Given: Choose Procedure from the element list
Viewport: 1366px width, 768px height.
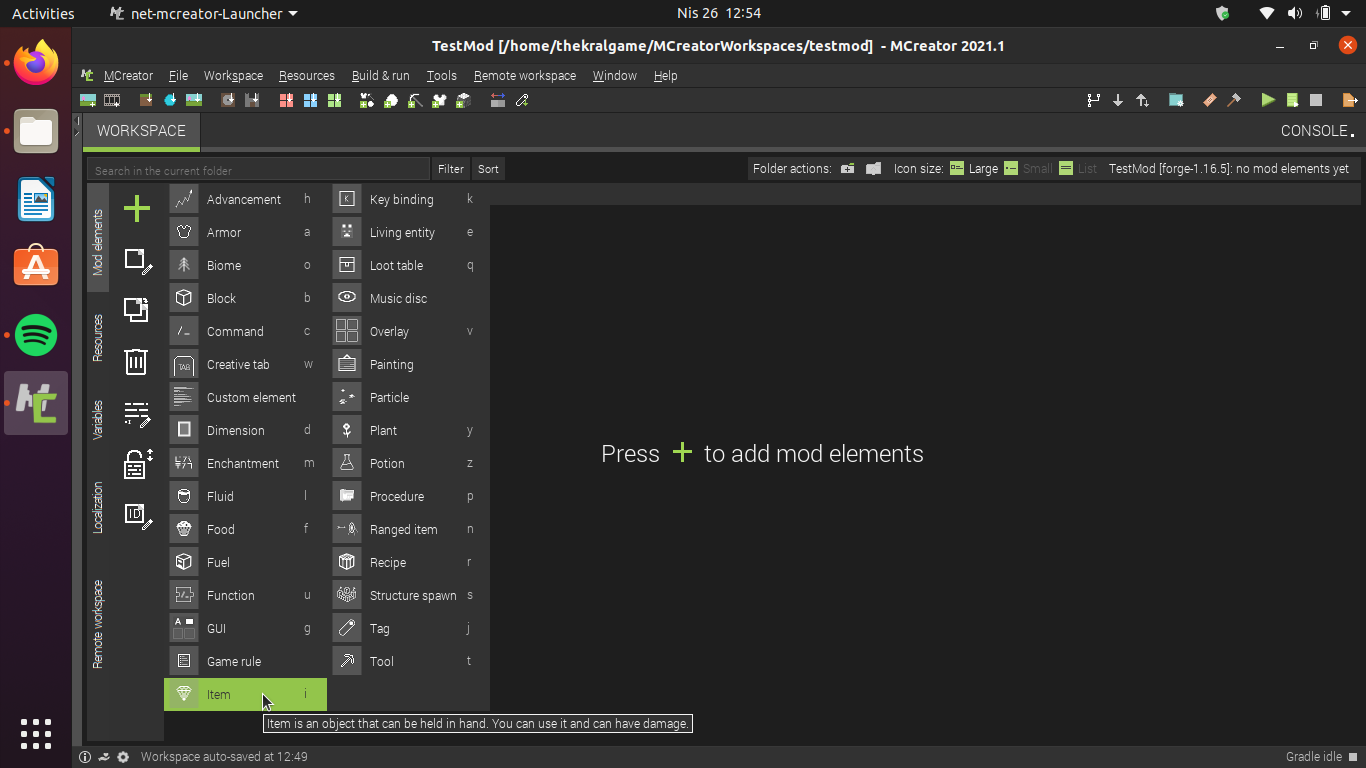Looking at the screenshot, I should pos(409,496).
